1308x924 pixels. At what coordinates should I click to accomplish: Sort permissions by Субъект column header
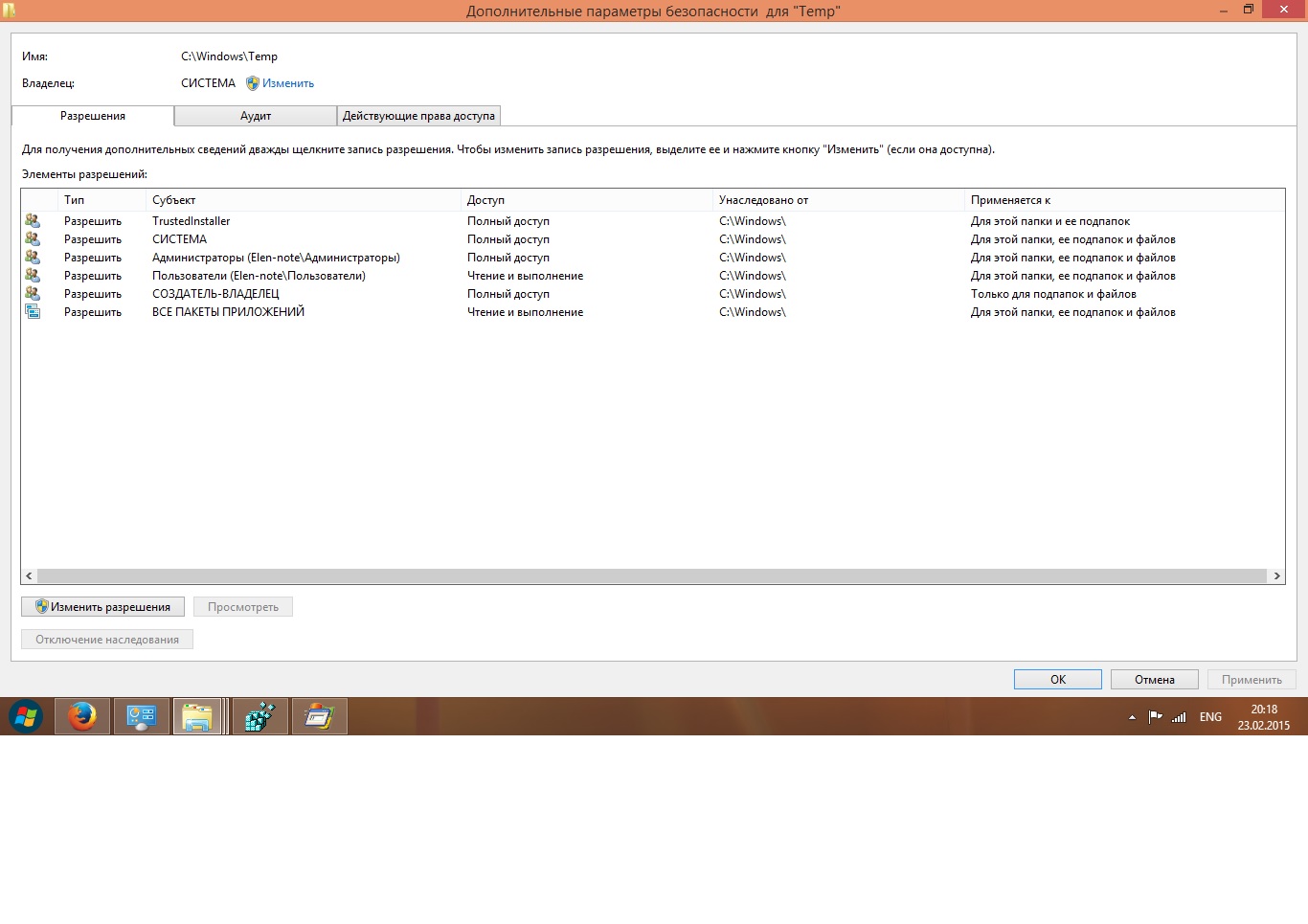tap(173, 200)
